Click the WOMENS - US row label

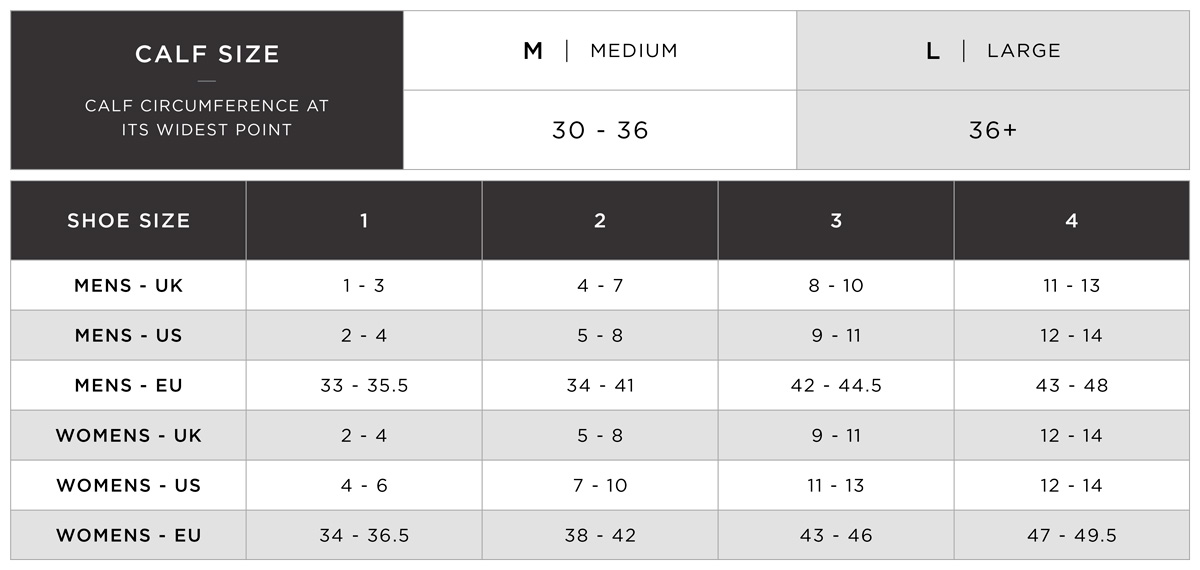(128, 485)
